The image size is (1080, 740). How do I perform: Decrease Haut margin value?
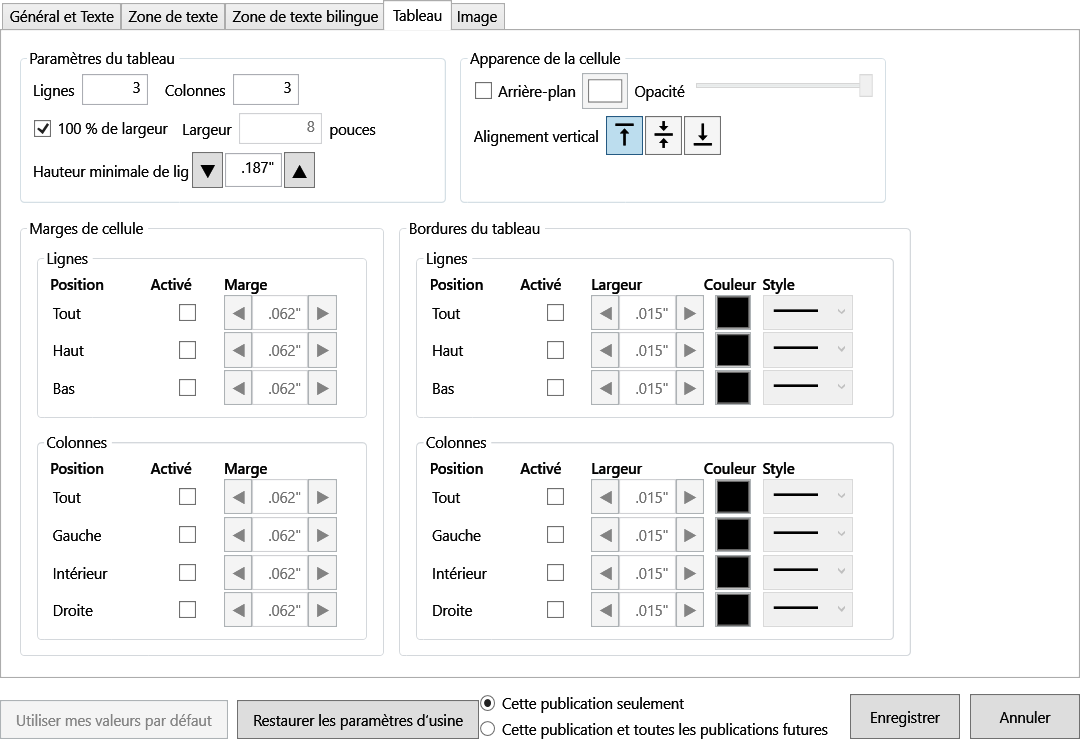(238, 350)
